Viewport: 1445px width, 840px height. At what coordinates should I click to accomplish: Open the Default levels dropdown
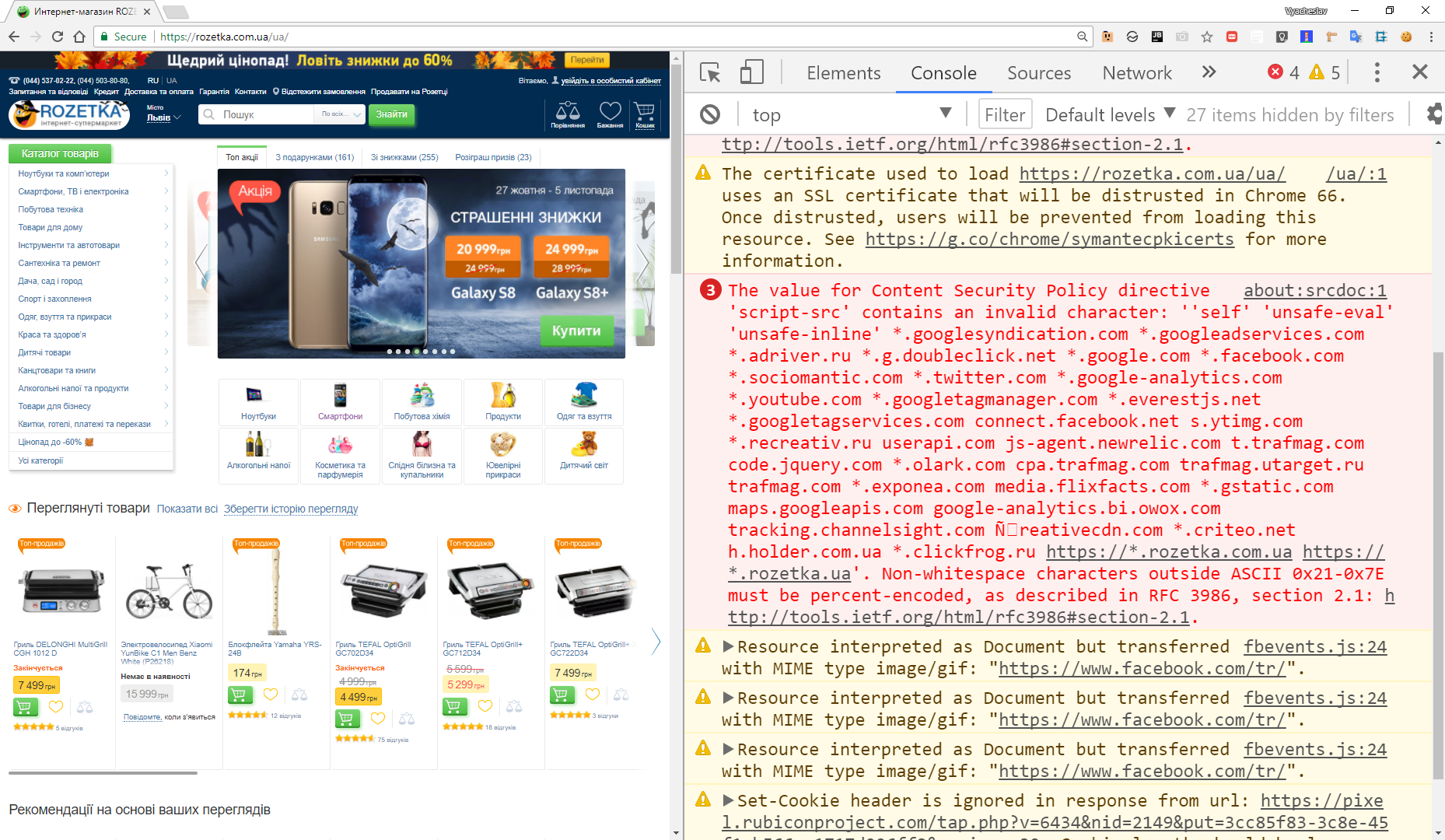(x=1110, y=114)
